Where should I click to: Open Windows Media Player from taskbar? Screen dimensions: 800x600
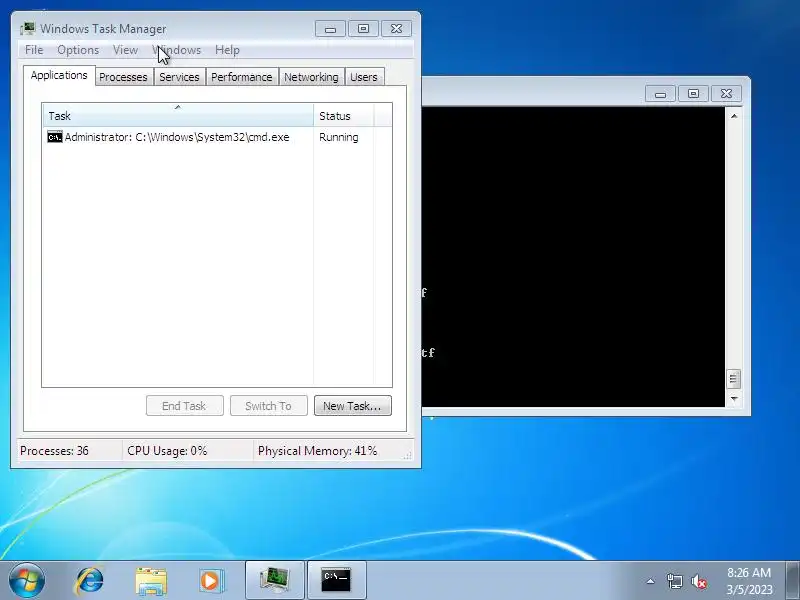pos(211,581)
